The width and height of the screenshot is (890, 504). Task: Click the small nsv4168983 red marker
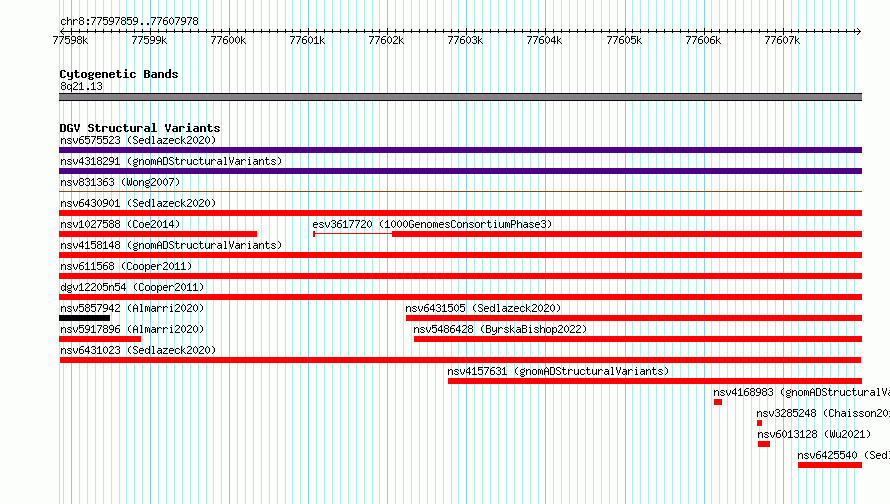click(718, 402)
